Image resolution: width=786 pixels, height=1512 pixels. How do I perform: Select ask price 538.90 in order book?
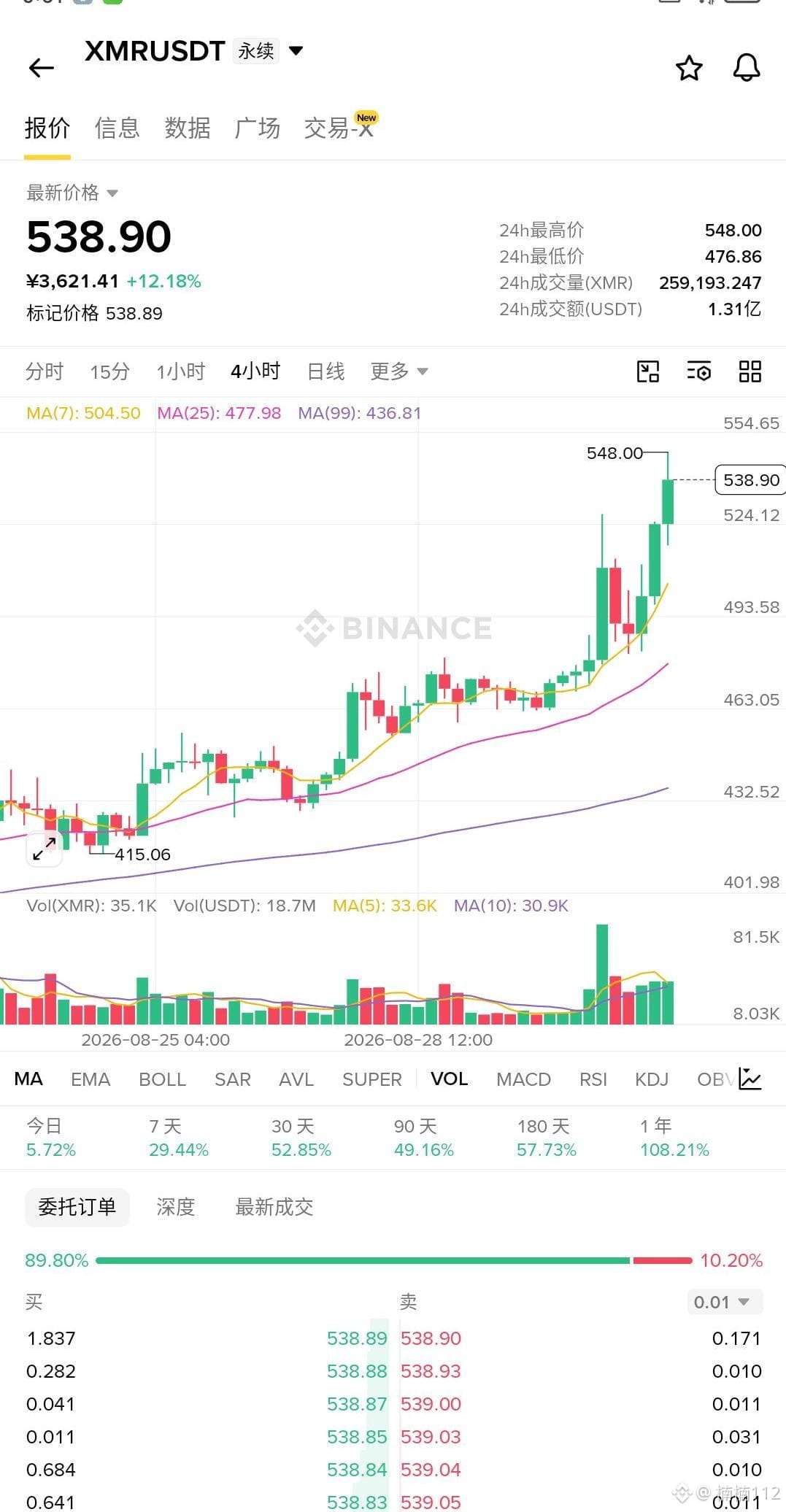pyautogui.click(x=431, y=1338)
